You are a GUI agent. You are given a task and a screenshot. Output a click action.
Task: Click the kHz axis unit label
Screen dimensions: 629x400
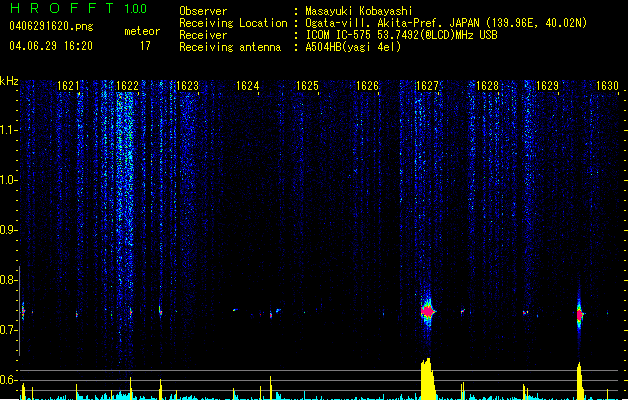9,81
